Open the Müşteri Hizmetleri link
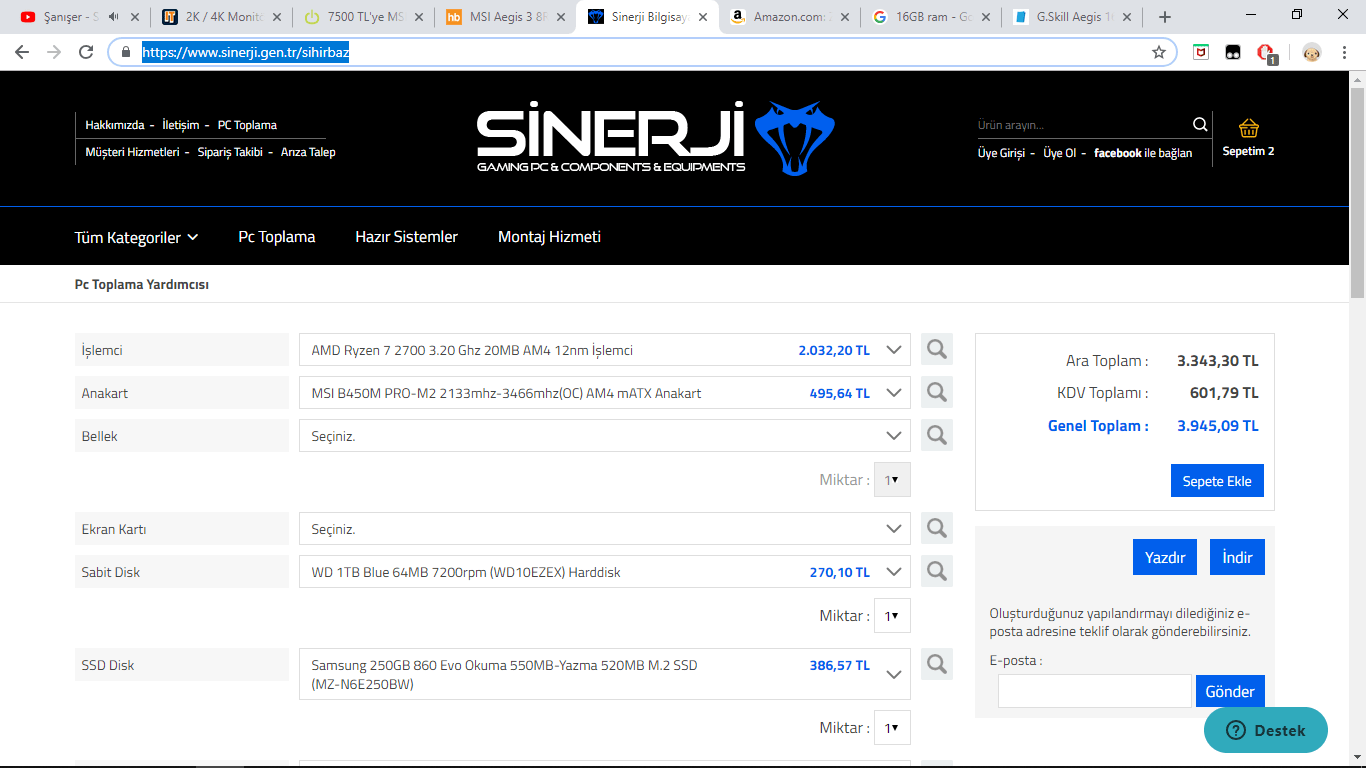This screenshot has height=768, width=1366. click(132, 152)
